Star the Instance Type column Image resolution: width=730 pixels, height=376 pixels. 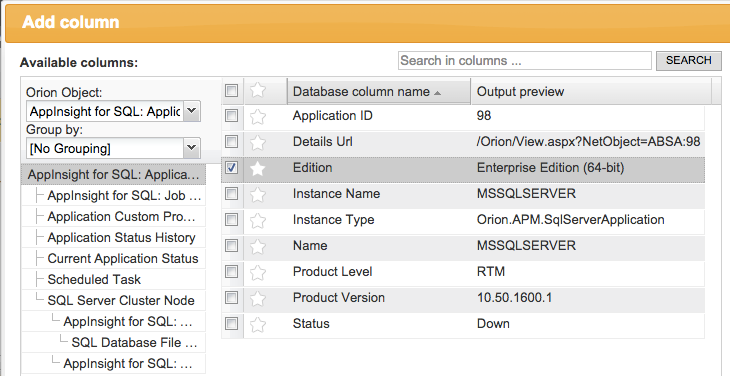pos(257,221)
